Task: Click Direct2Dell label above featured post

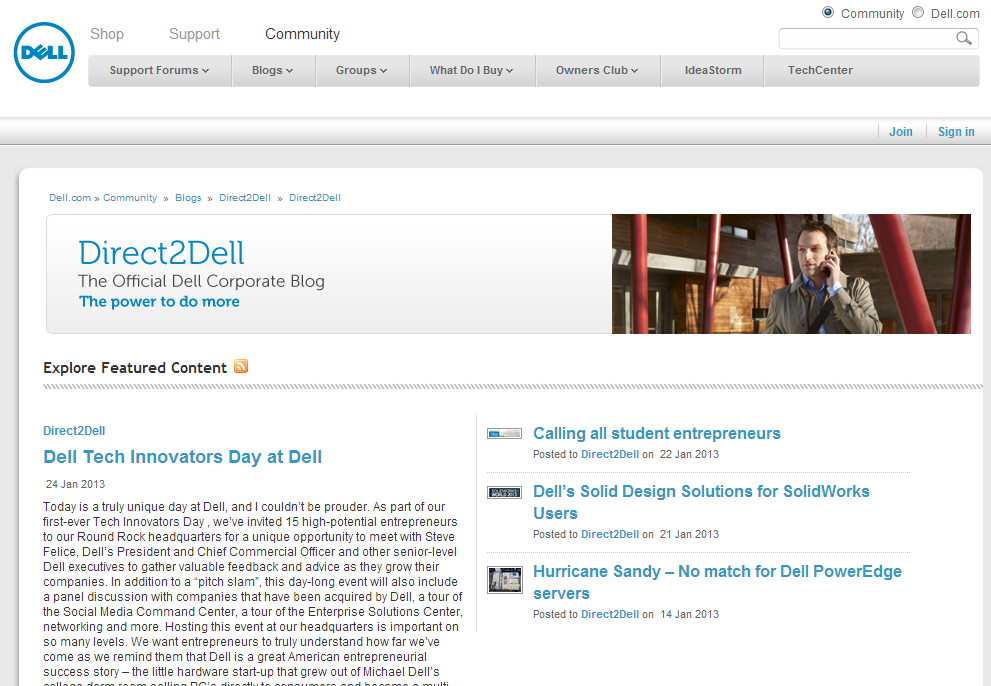Action: (74, 431)
